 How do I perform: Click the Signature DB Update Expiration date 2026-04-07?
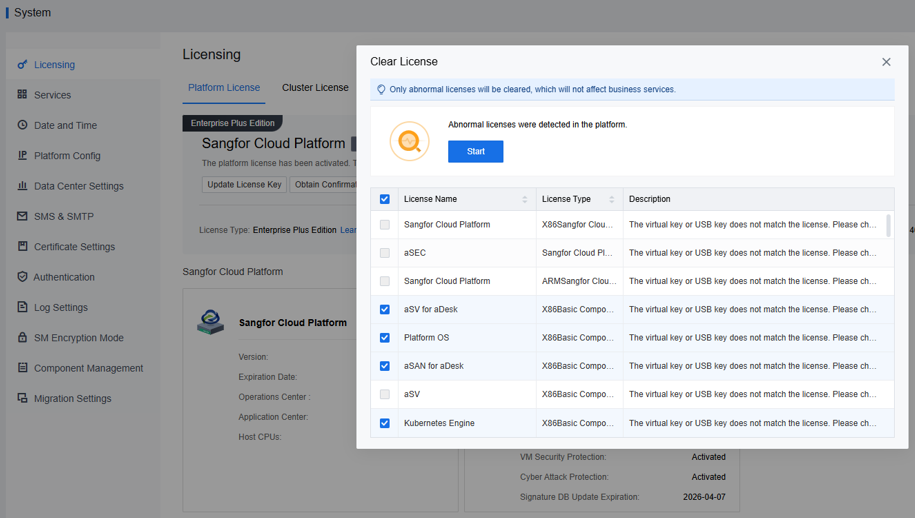704,497
